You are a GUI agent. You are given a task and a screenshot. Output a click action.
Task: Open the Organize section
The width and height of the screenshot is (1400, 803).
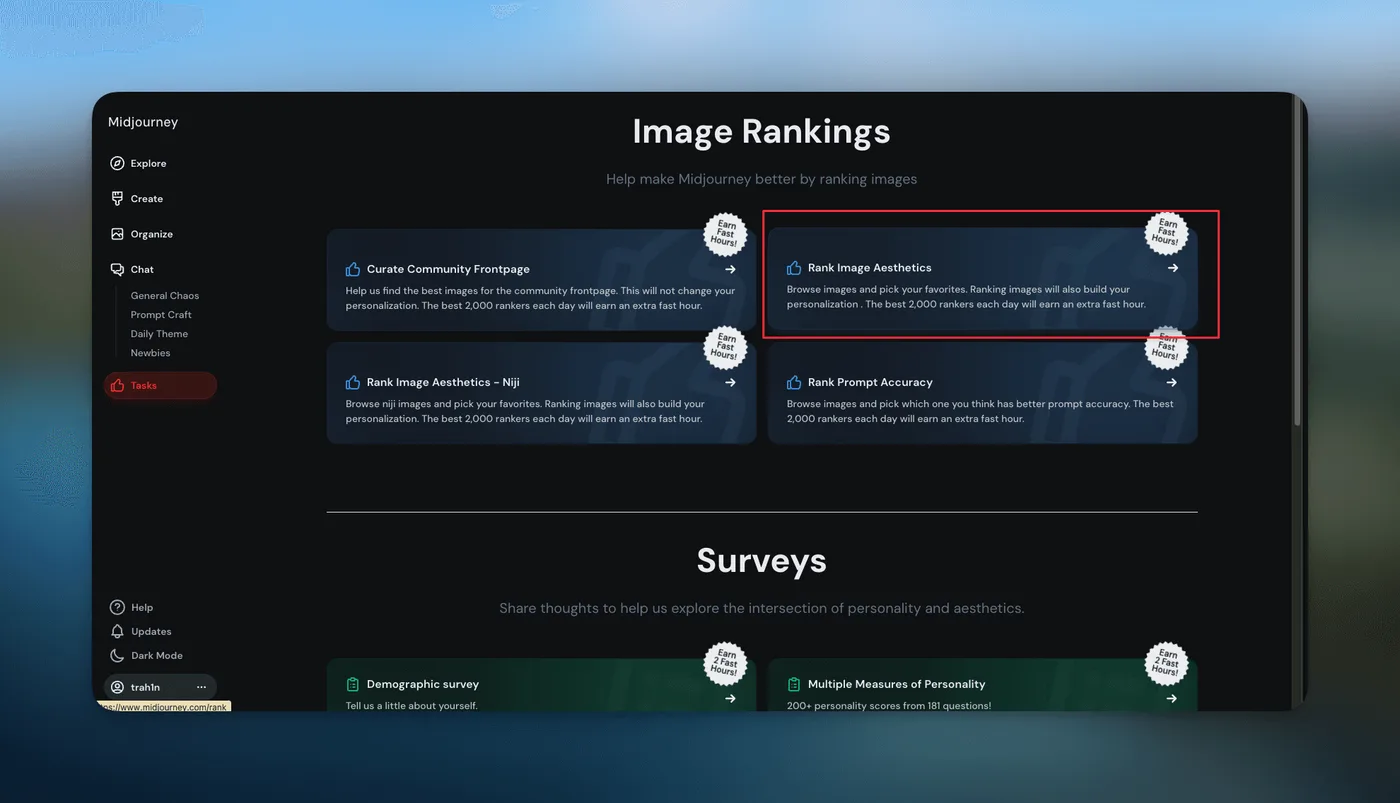[151, 234]
